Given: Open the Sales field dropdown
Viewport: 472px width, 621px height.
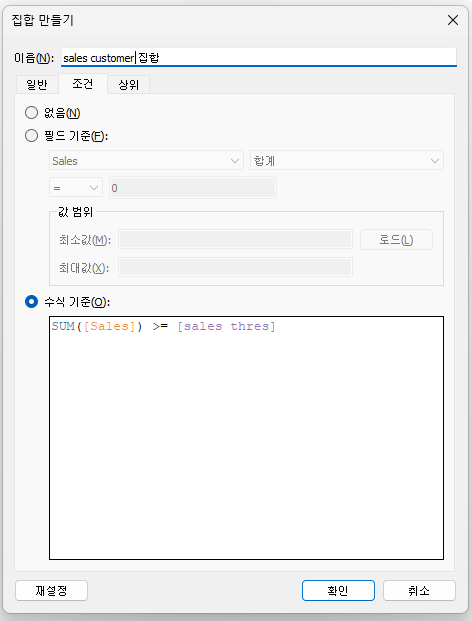Looking at the screenshot, I should [146, 161].
